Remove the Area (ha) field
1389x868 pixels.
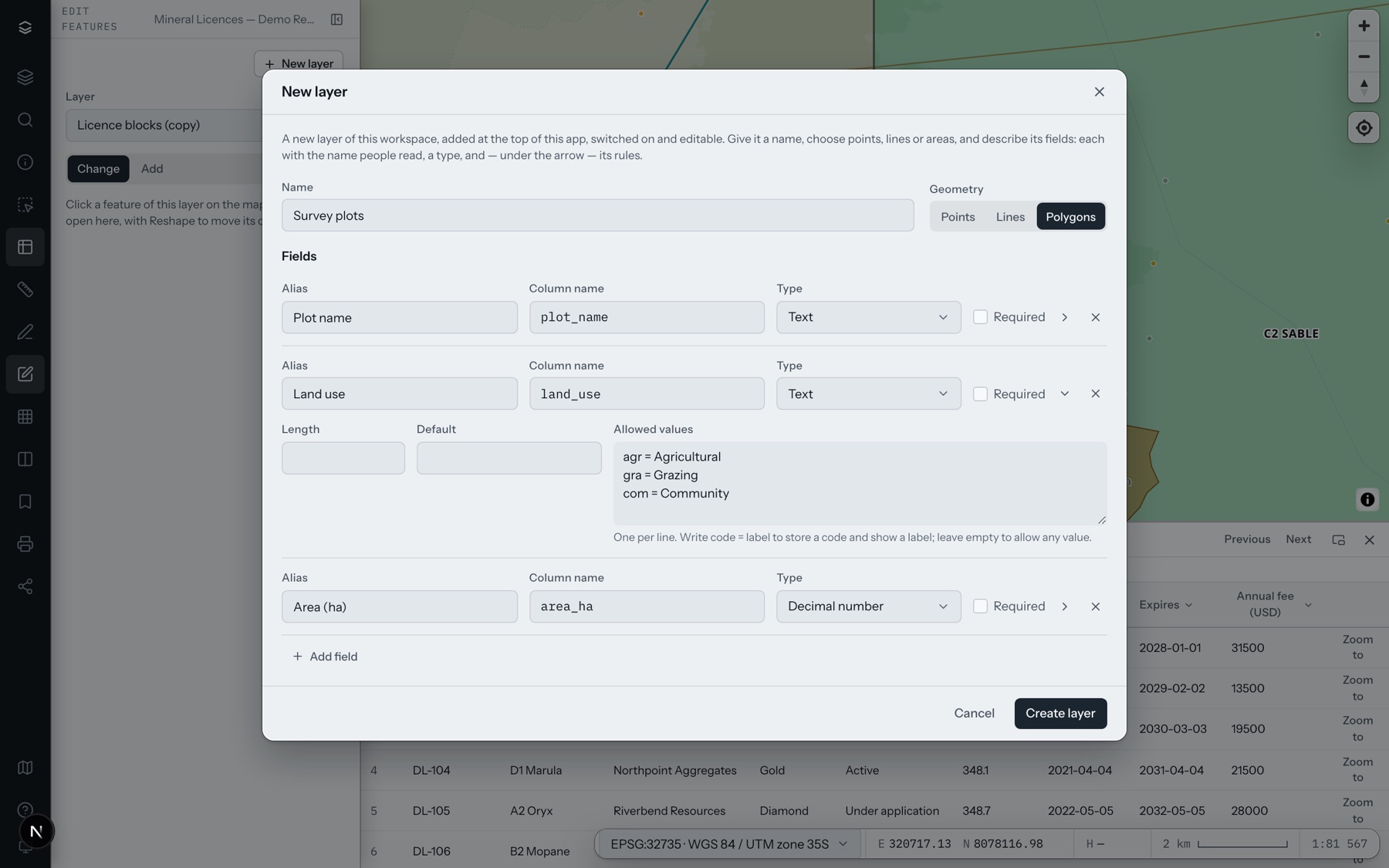1095,606
